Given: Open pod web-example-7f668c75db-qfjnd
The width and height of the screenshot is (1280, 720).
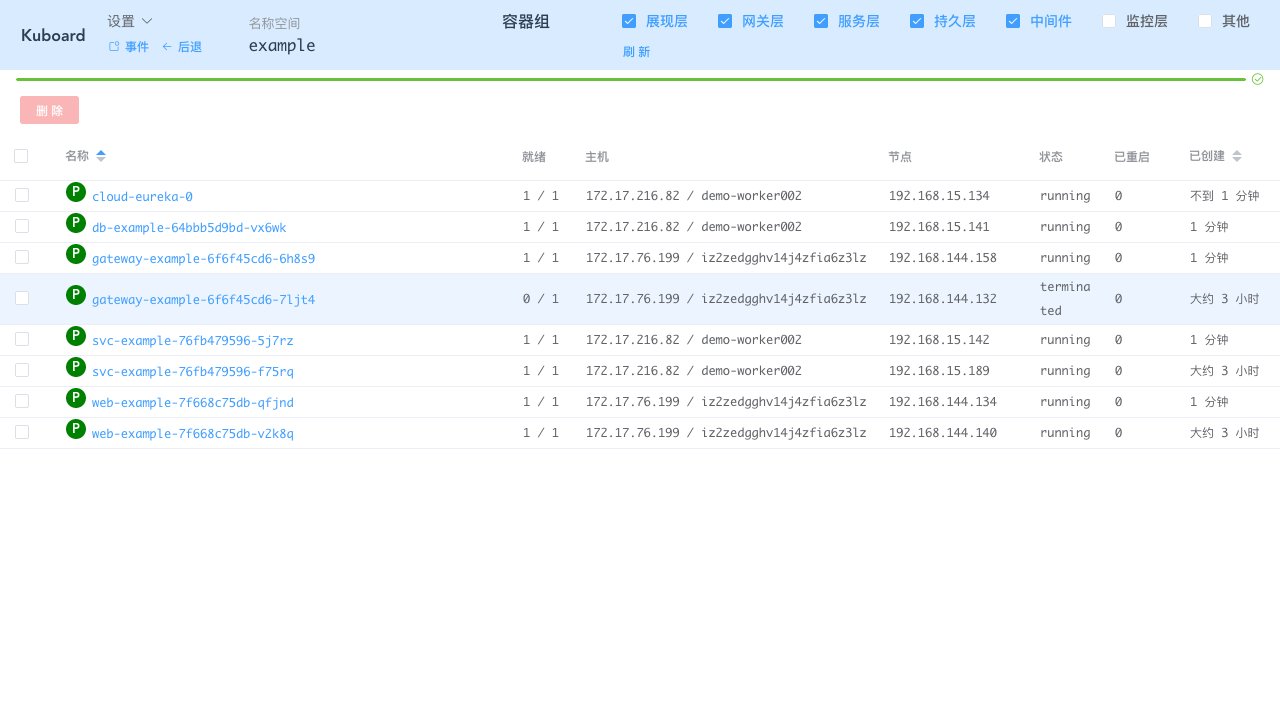Looking at the screenshot, I should click(192, 403).
